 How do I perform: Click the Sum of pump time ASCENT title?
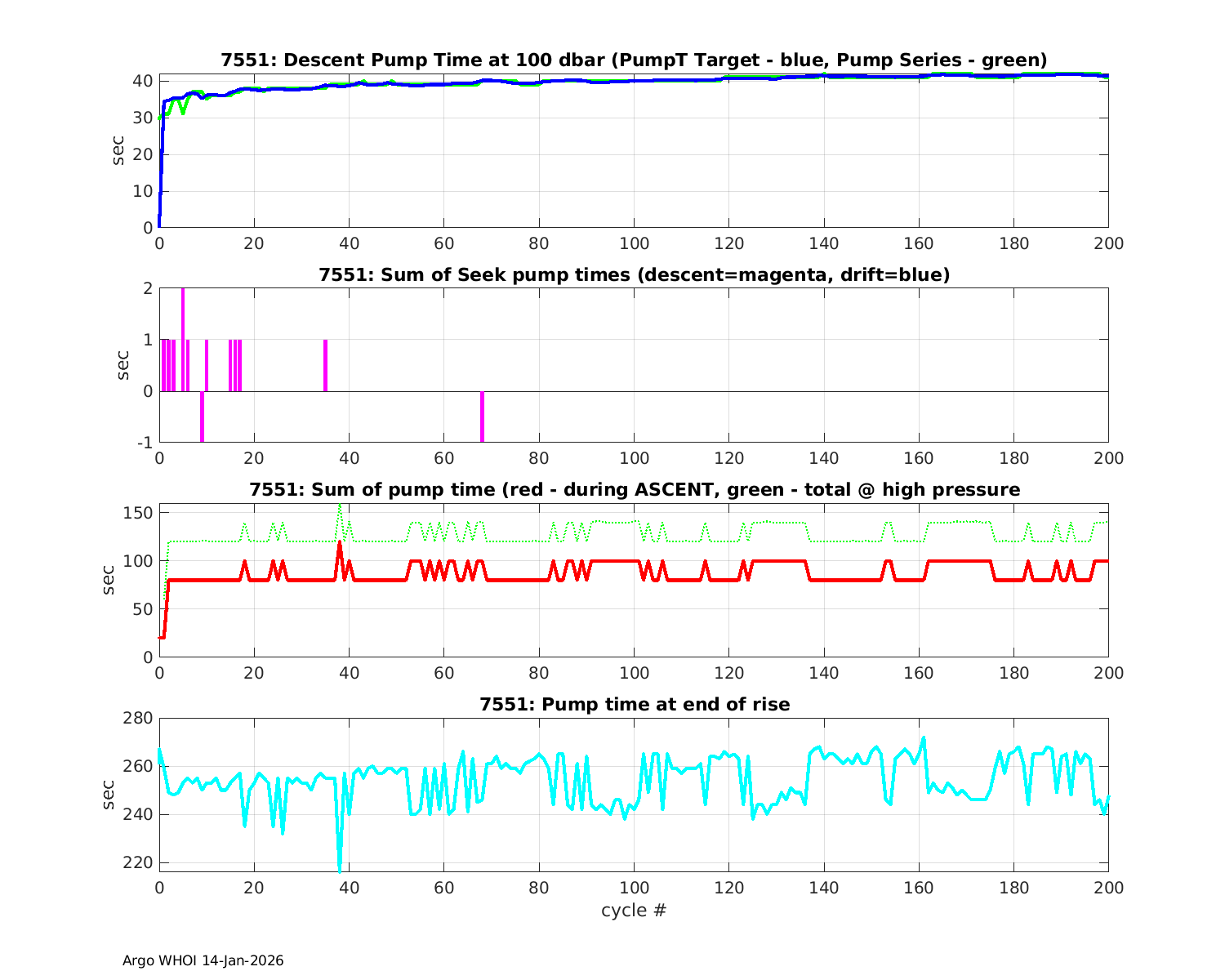click(634, 490)
